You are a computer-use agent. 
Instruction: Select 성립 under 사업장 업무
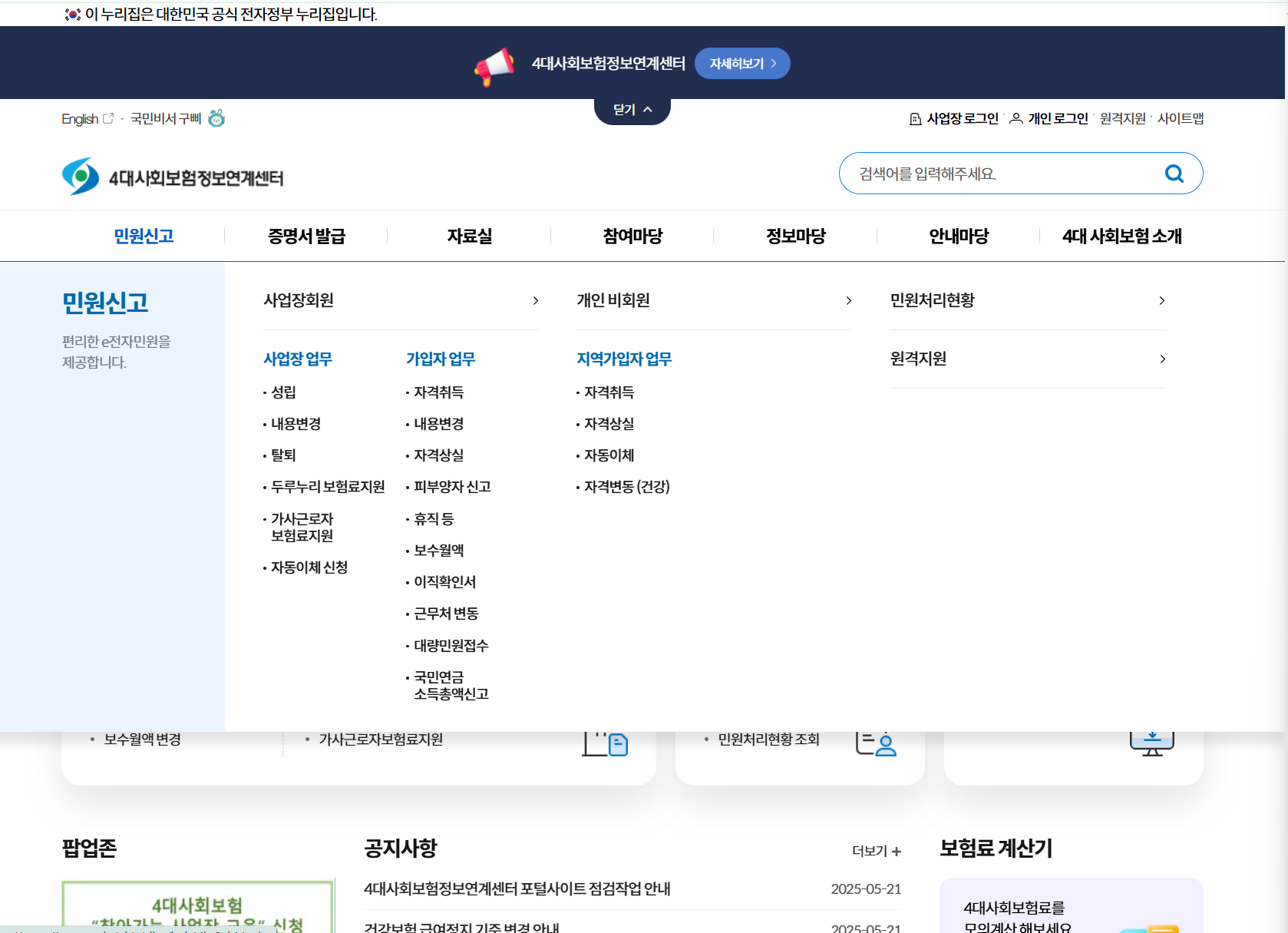[283, 392]
